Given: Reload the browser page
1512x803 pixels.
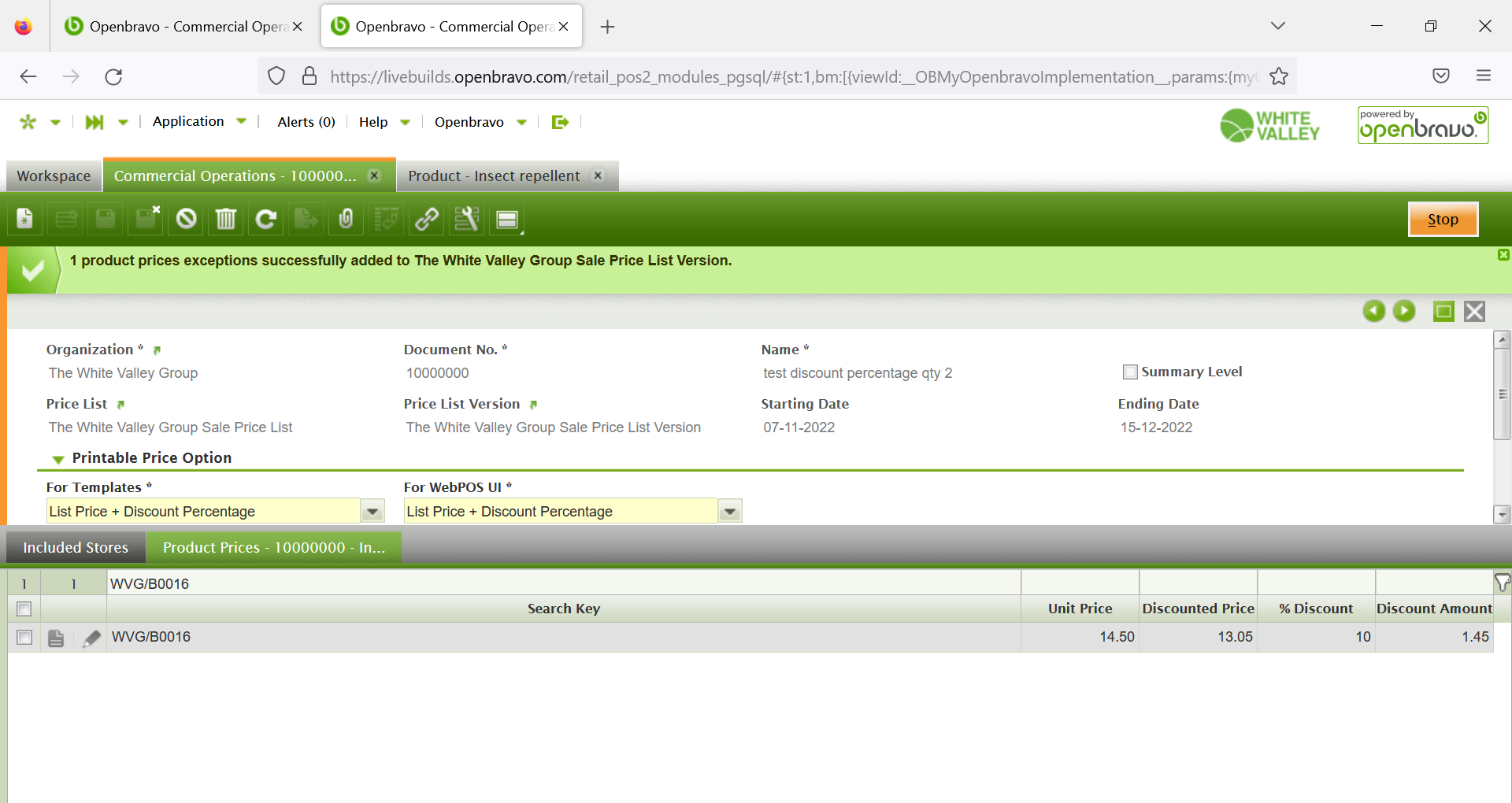Looking at the screenshot, I should coord(113,76).
